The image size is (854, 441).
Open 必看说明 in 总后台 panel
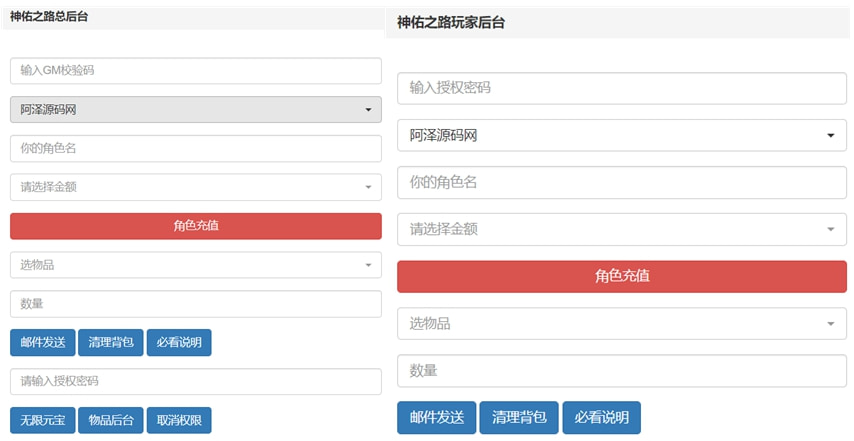178,343
